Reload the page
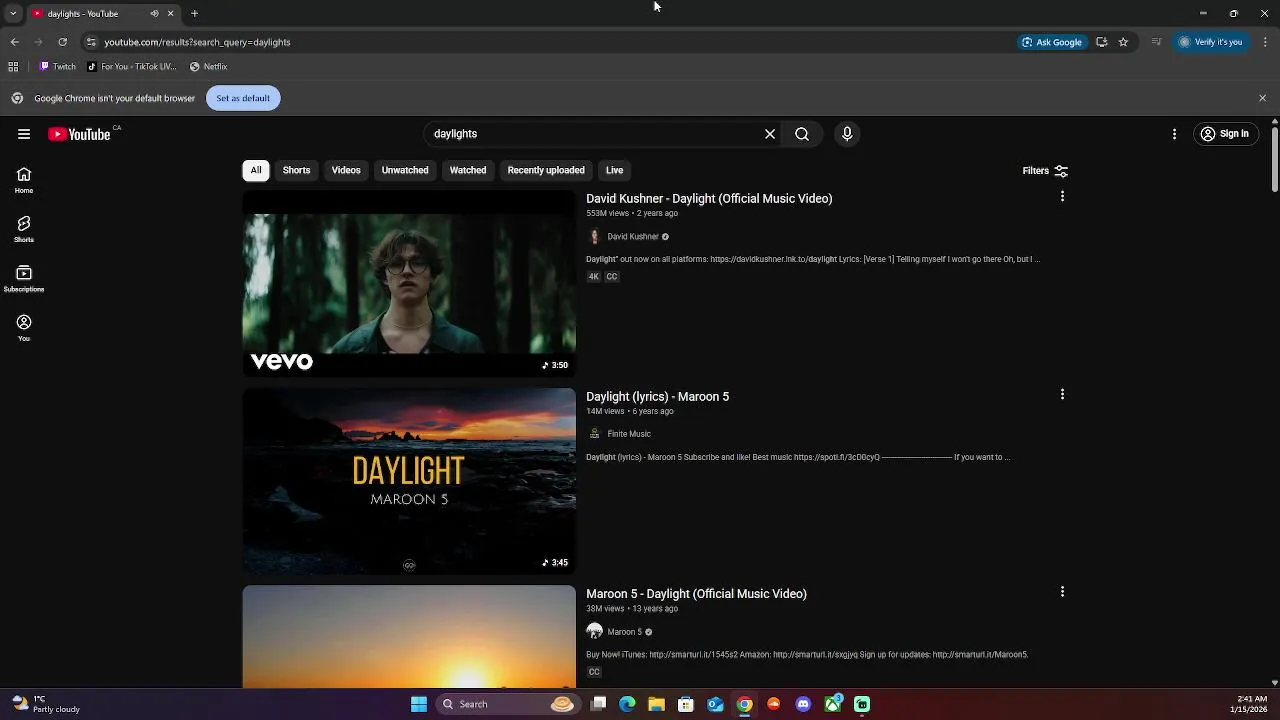 [62, 42]
